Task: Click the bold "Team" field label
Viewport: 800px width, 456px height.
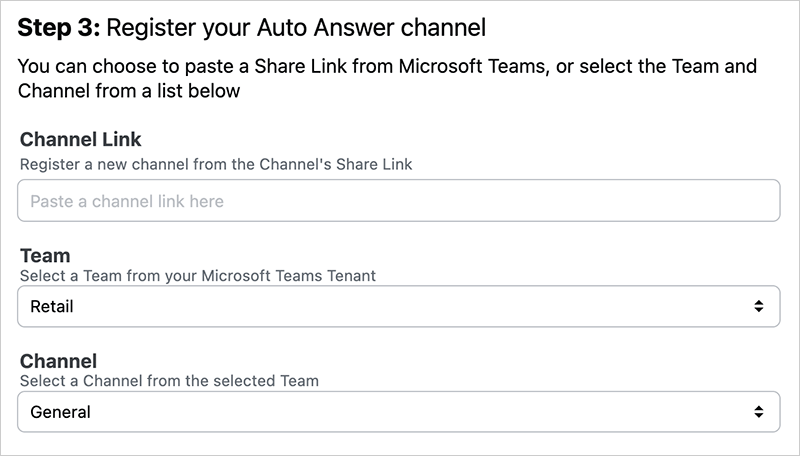Action: click(x=45, y=256)
